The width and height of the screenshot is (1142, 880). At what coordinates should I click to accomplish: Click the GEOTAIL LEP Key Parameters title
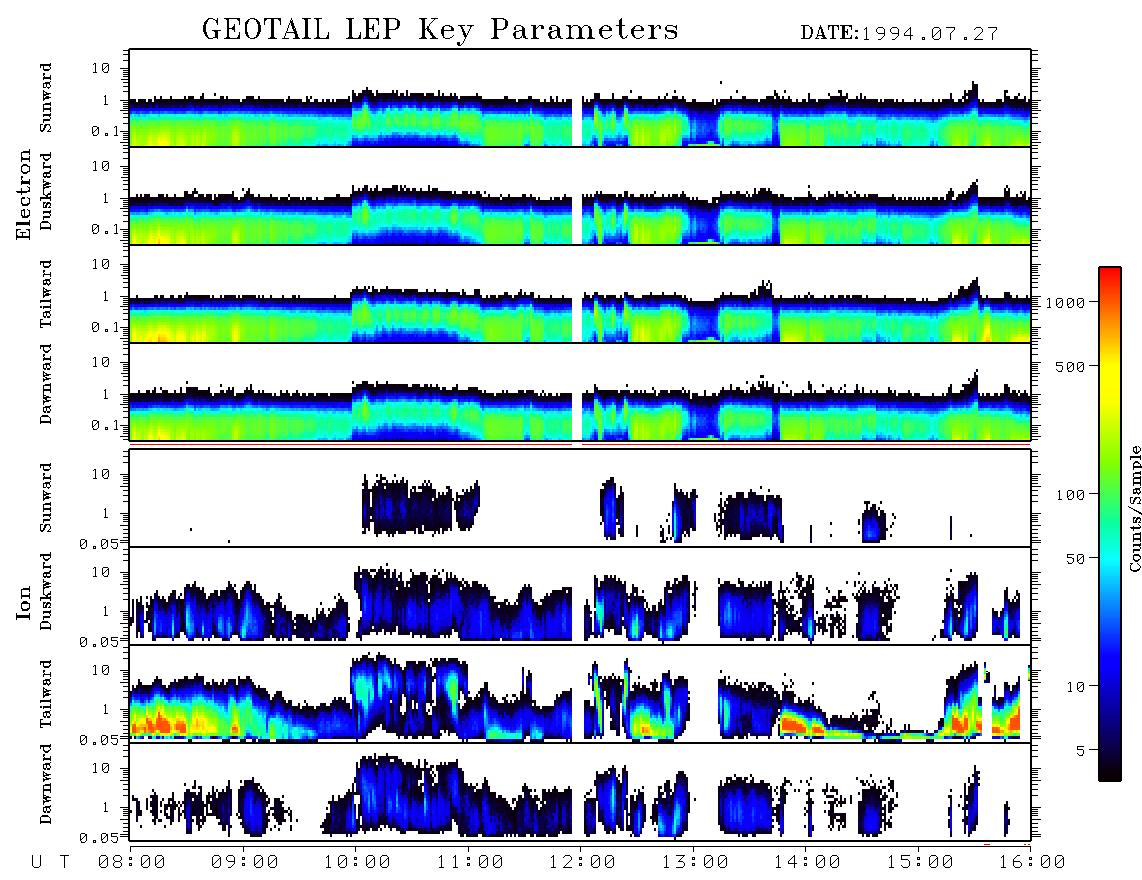pyautogui.click(x=440, y=30)
